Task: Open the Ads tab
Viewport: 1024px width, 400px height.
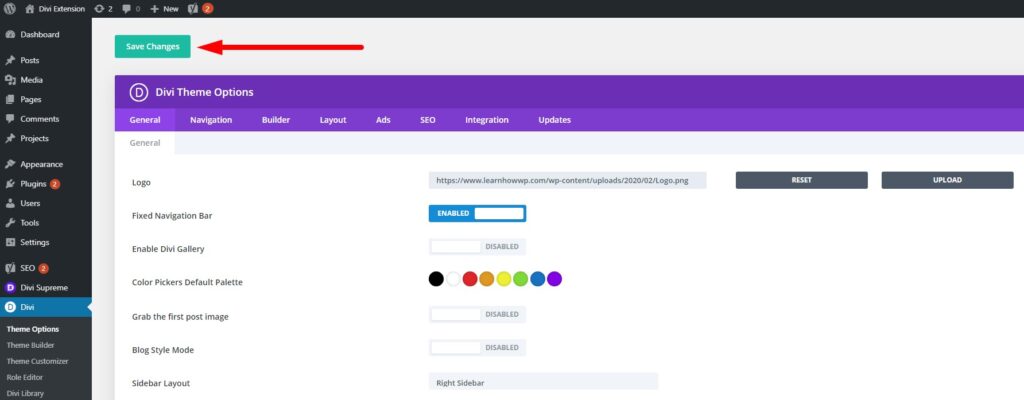Action: (383, 120)
